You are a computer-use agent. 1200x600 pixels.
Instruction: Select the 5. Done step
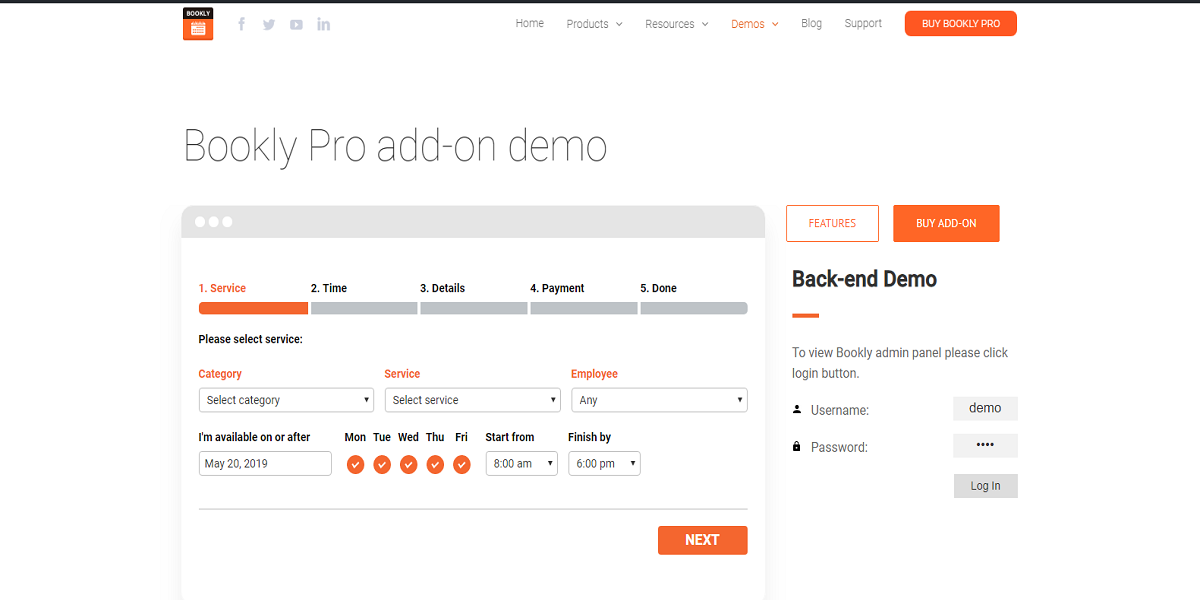click(x=658, y=288)
